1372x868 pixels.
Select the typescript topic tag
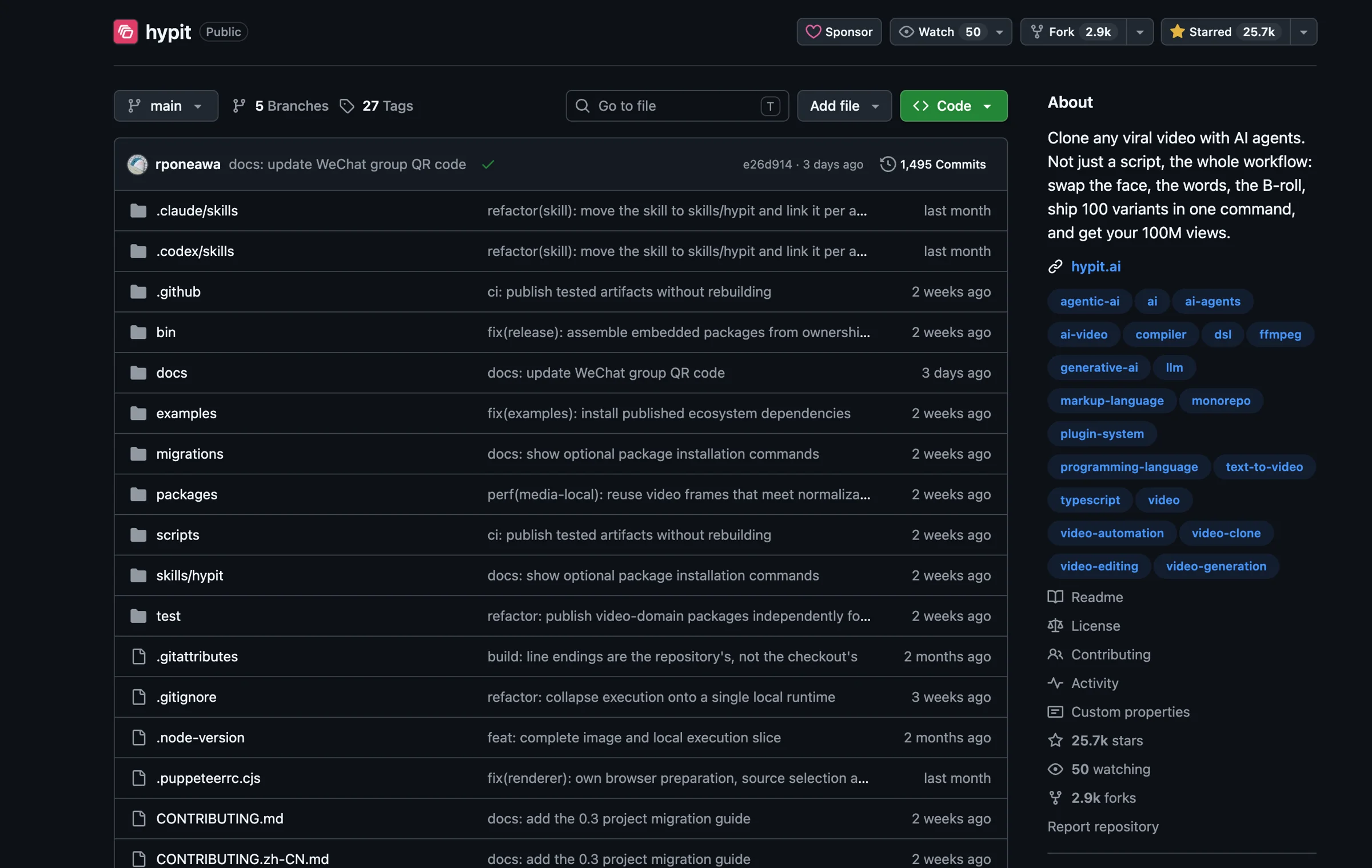tap(1090, 500)
